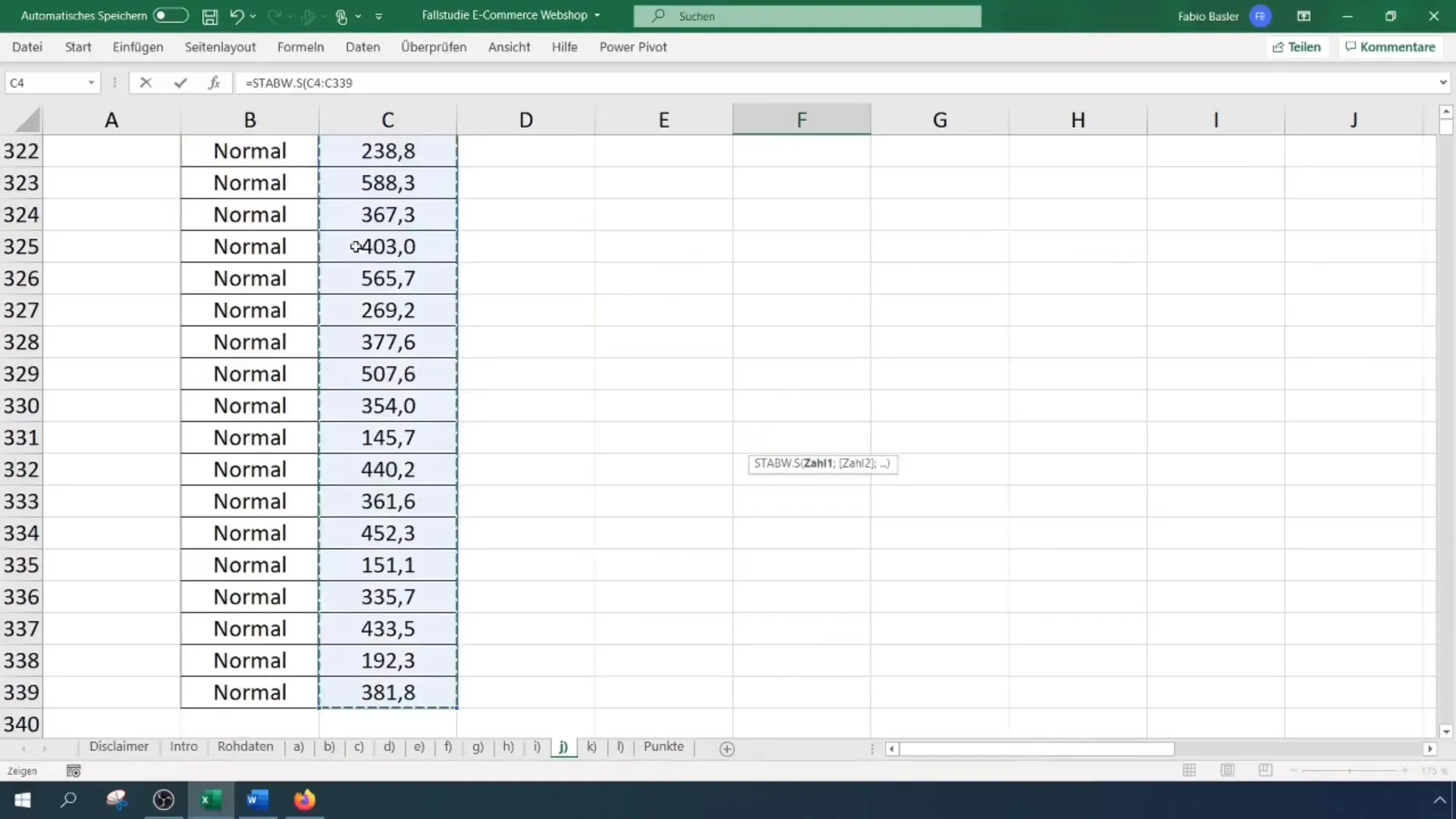Toggle the Automatisches Speichern switch
This screenshot has height=819, width=1456.
171,15
